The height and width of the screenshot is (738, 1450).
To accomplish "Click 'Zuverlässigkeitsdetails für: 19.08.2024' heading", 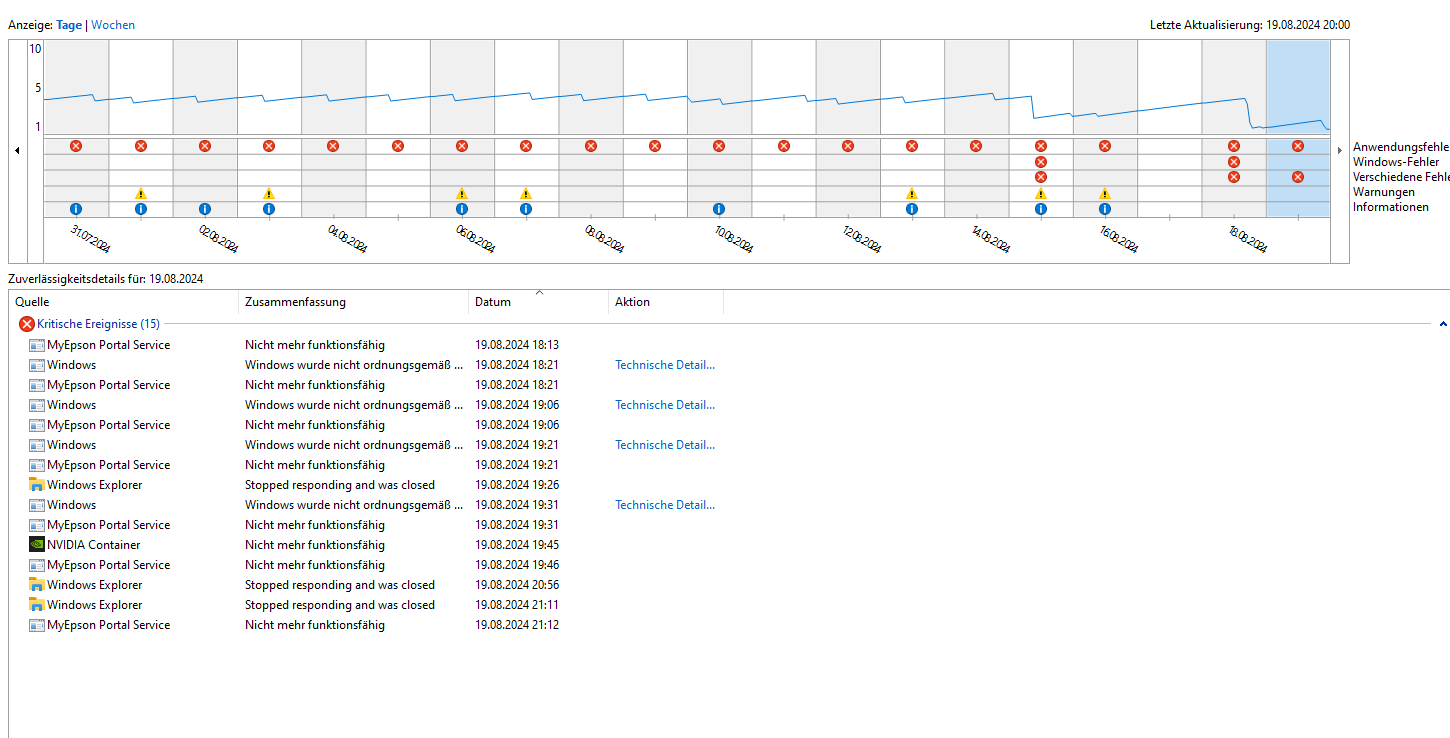I will (106, 279).
